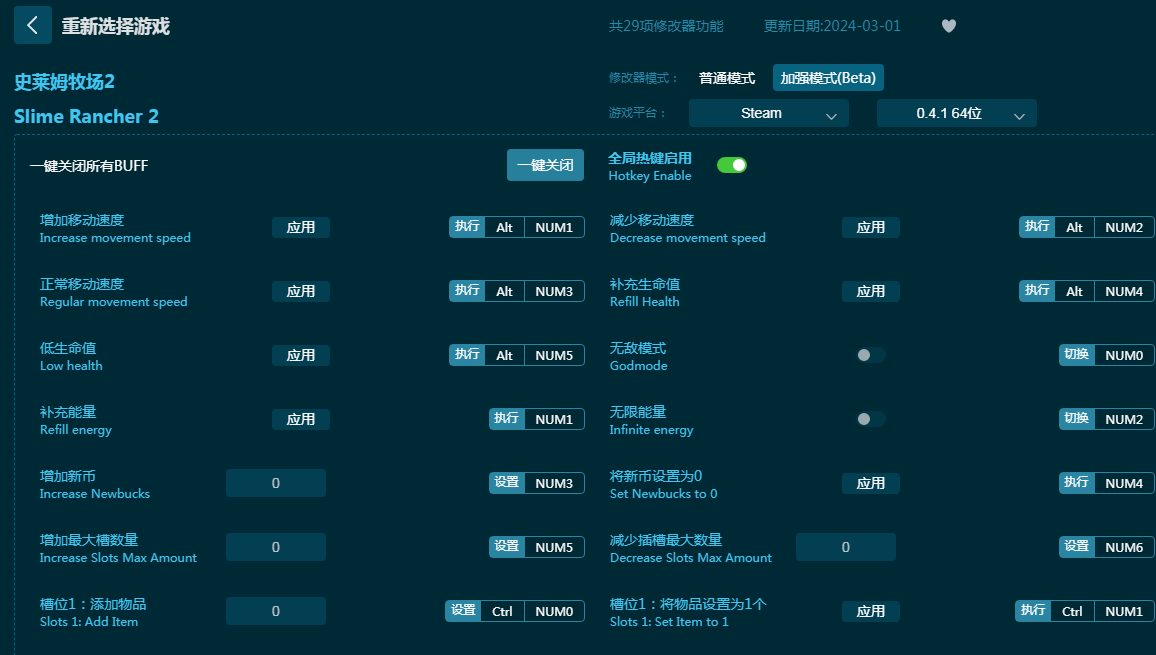The image size is (1156, 655).
Task: Click Ctrl modifier for Slots 1: Set Item
Action: pos(1073,611)
